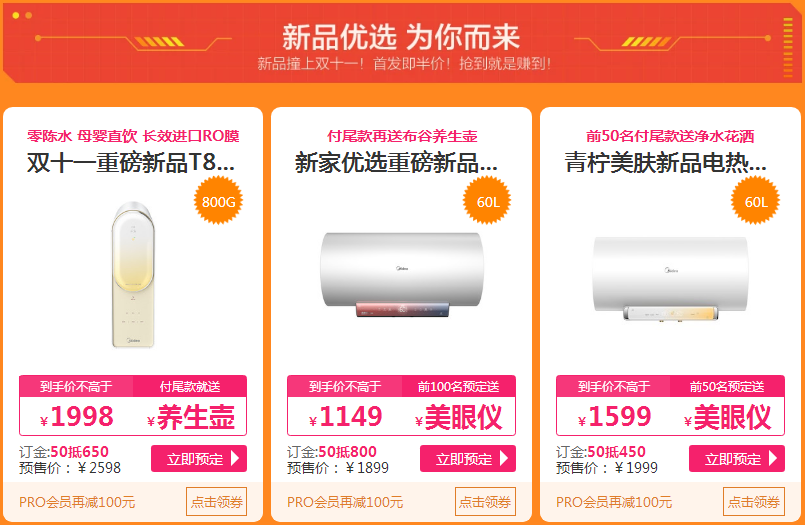Open the 新家优选 water heater image
Viewport: 805px width, 525px height.
pyautogui.click(x=401, y=275)
